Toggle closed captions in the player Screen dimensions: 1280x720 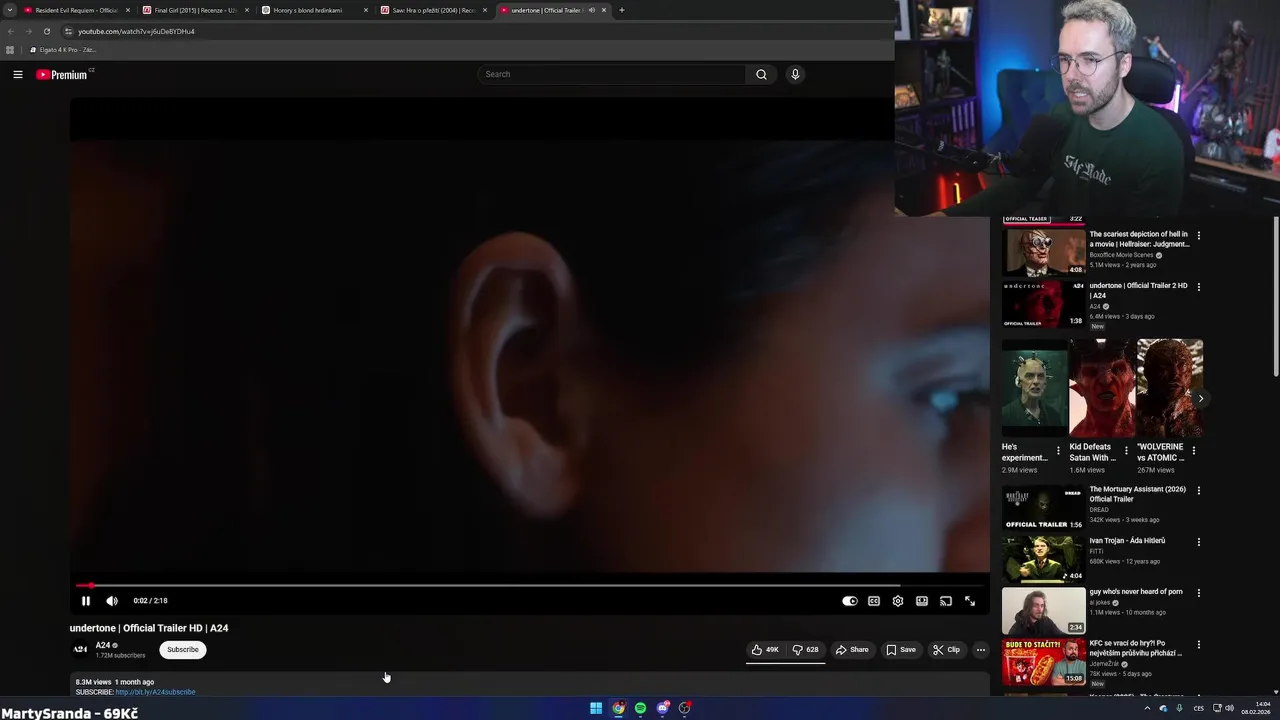pyautogui.click(x=874, y=601)
